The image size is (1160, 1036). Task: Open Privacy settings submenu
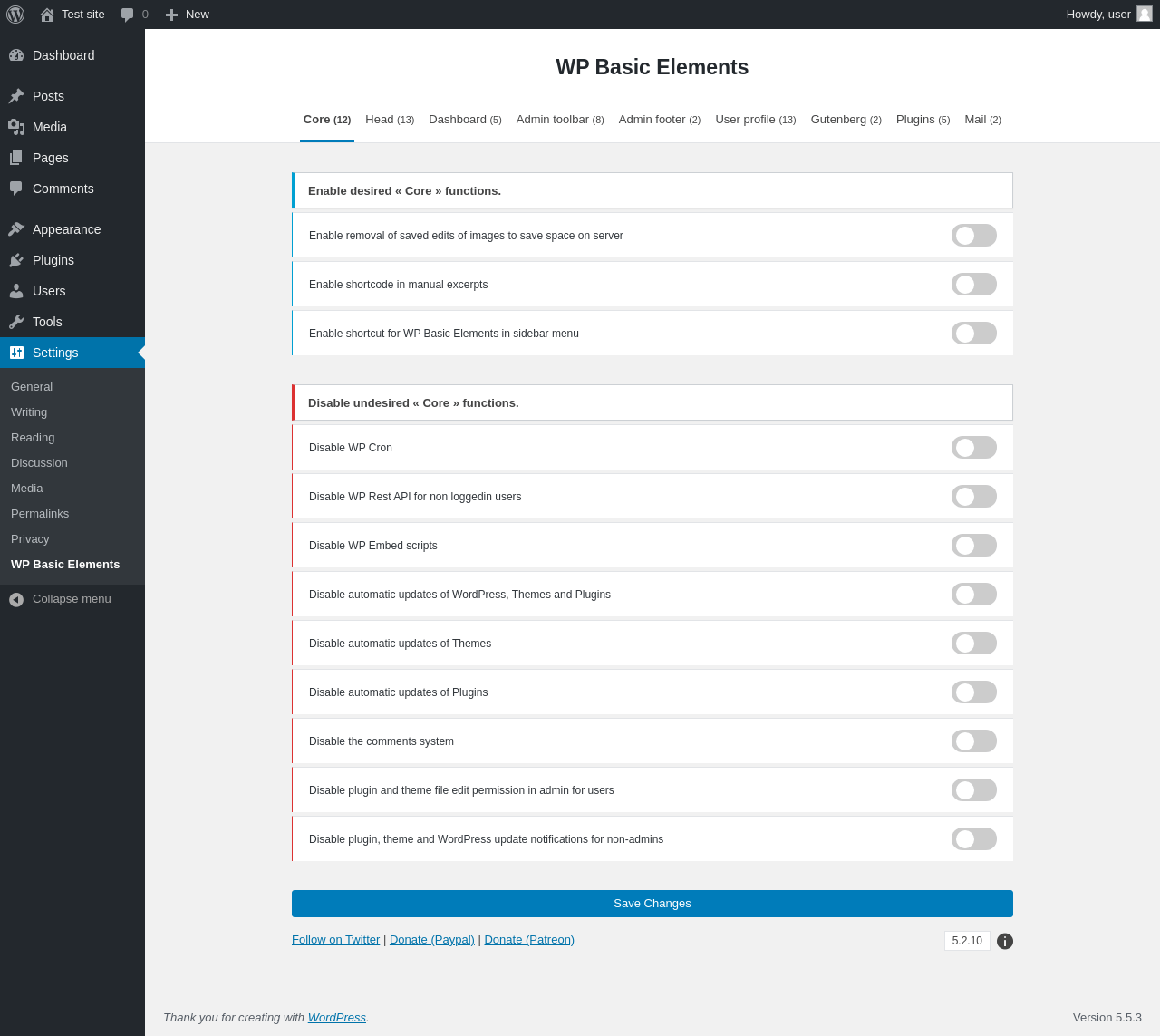click(72, 539)
